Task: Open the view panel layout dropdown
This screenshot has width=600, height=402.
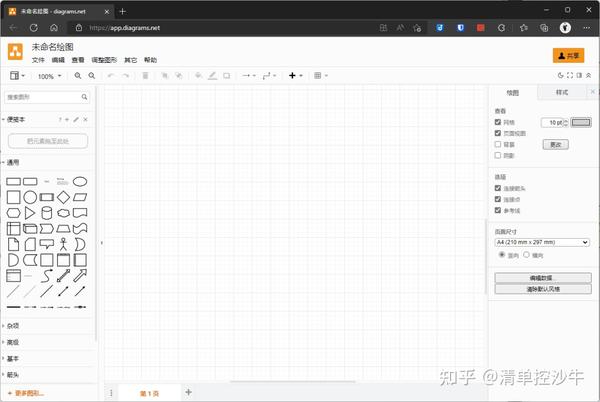Action: pyautogui.click(x=17, y=76)
